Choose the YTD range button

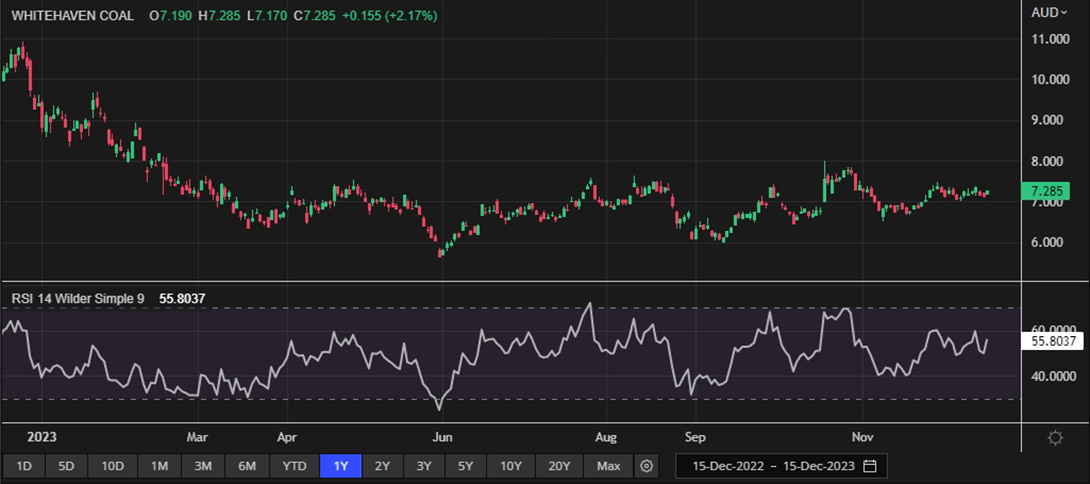[295, 466]
